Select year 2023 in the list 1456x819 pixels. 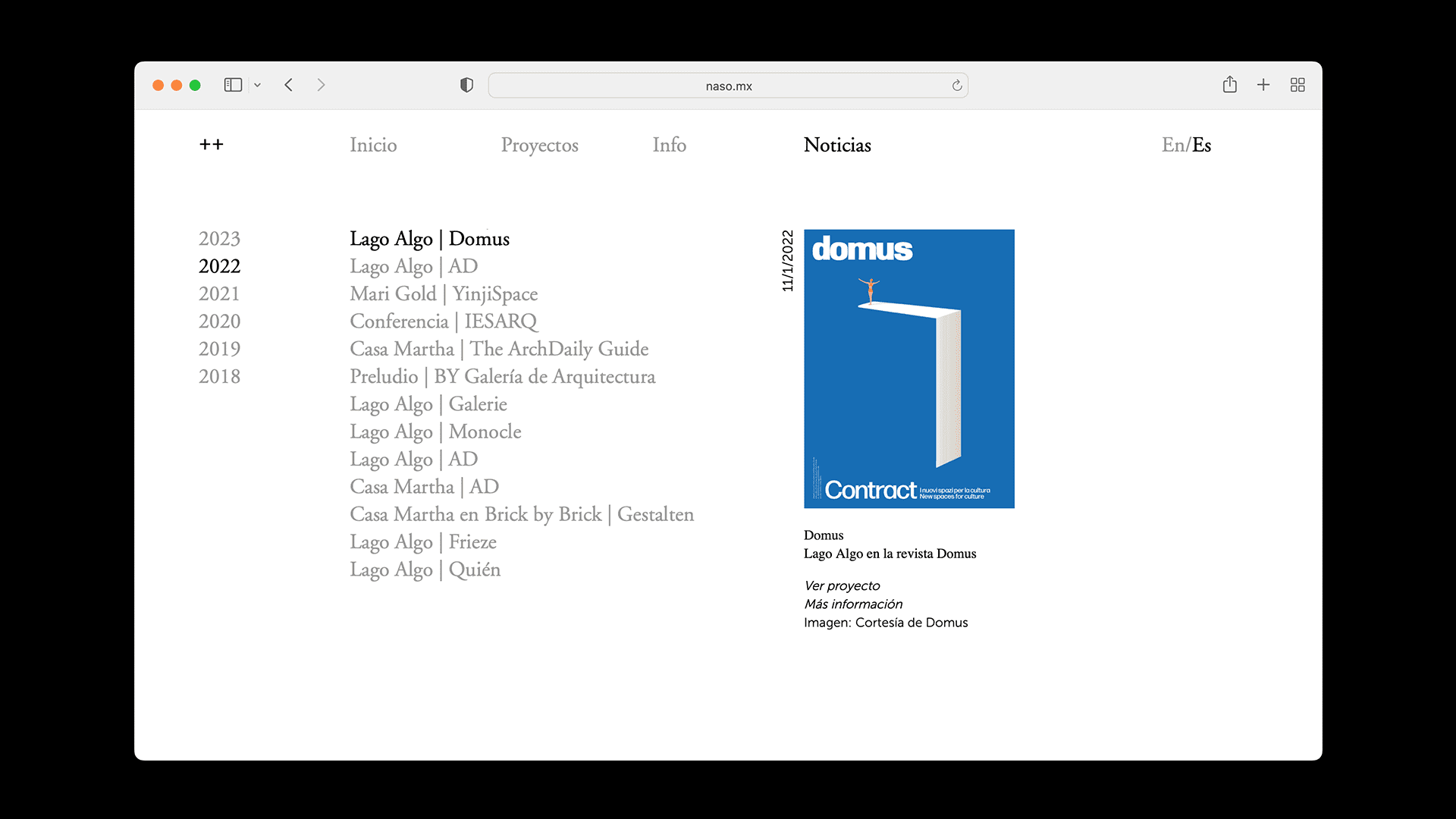pyautogui.click(x=219, y=239)
